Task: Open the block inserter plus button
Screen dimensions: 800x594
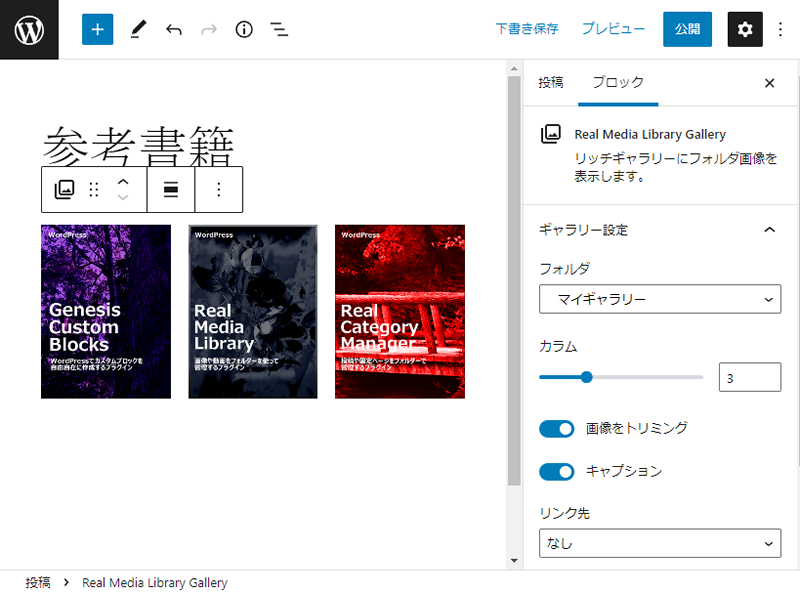Action: [x=97, y=30]
